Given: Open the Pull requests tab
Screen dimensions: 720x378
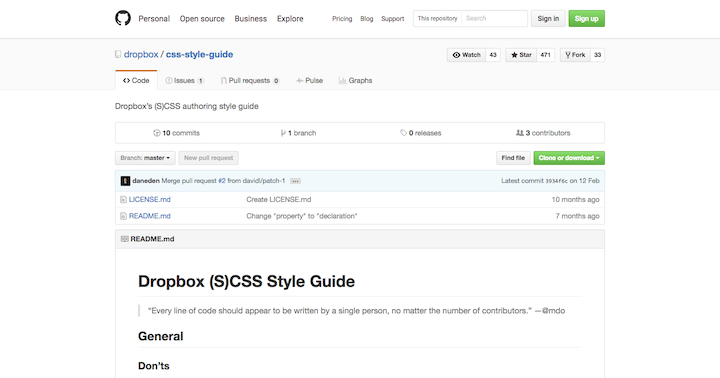Looking at the screenshot, I should [250, 80].
